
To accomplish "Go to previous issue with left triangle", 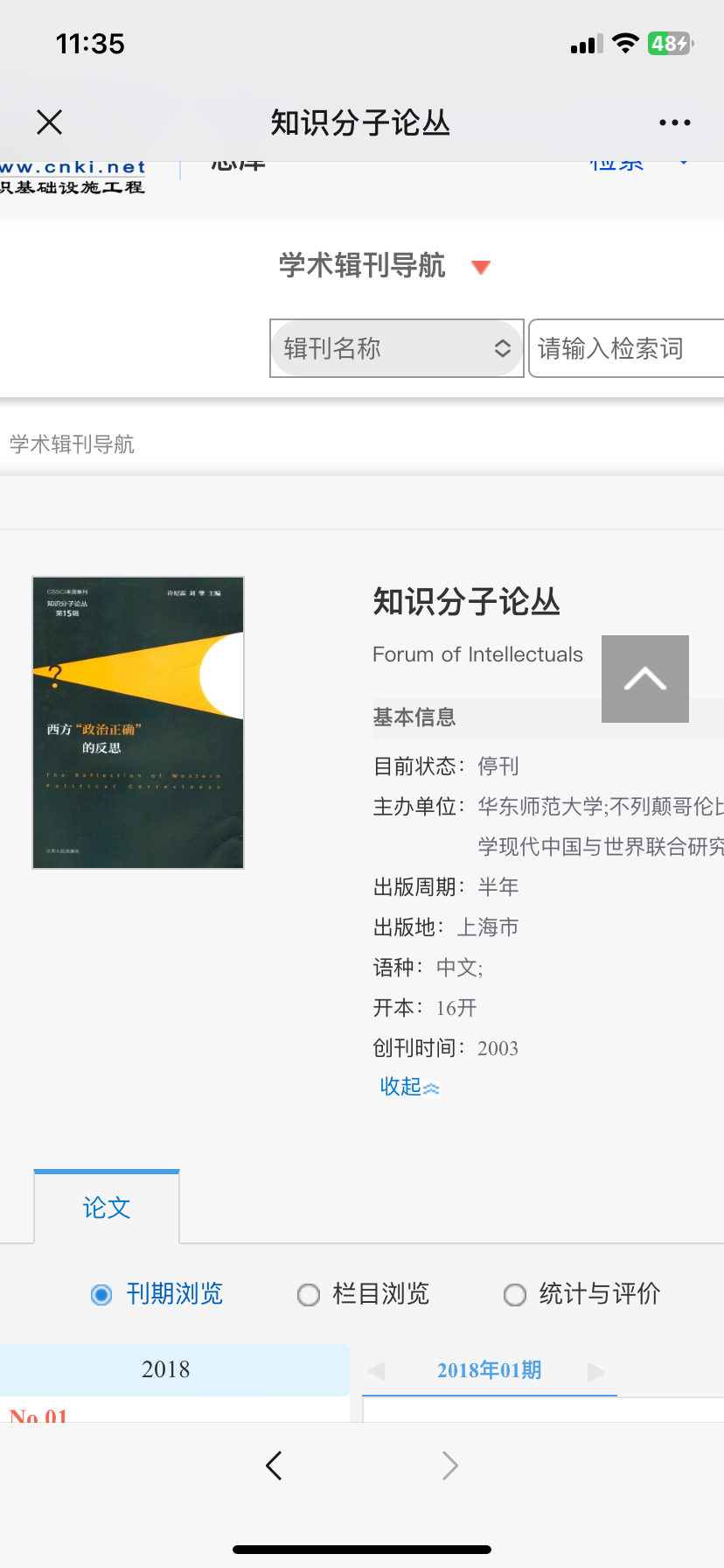I will click(376, 1371).
